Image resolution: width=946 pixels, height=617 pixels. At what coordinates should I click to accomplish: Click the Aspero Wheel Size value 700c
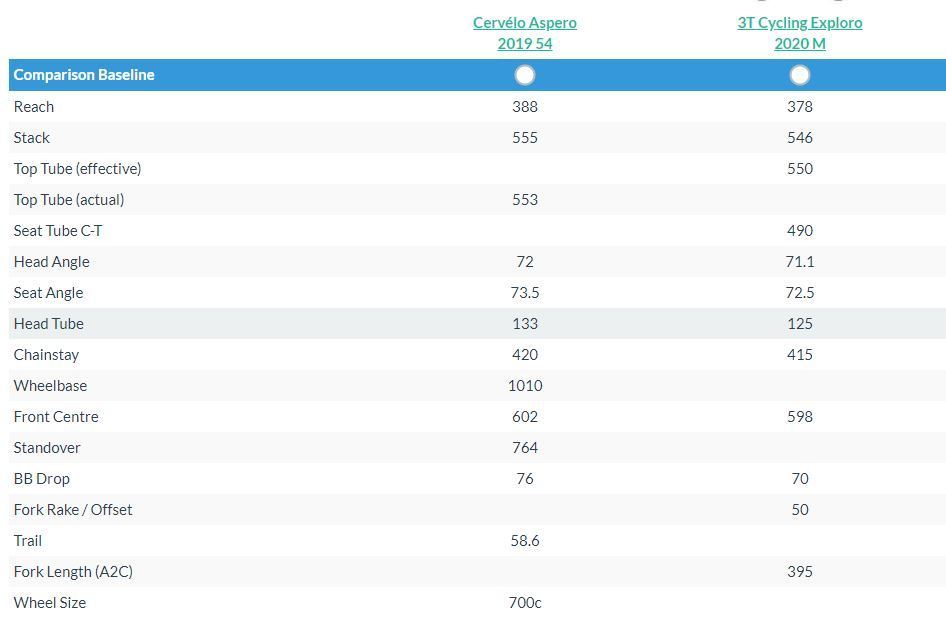[x=525, y=603]
